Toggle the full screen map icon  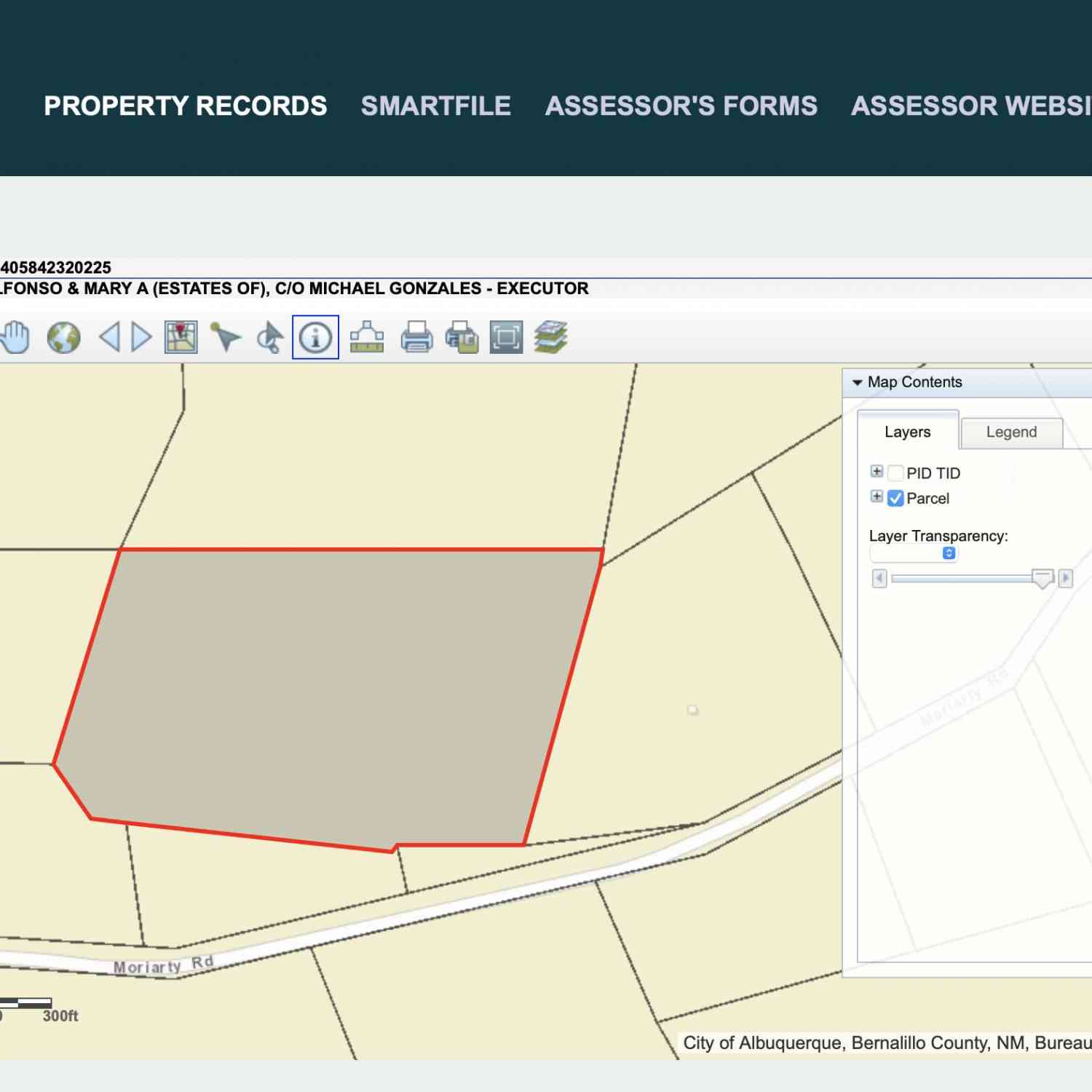[506, 337]
